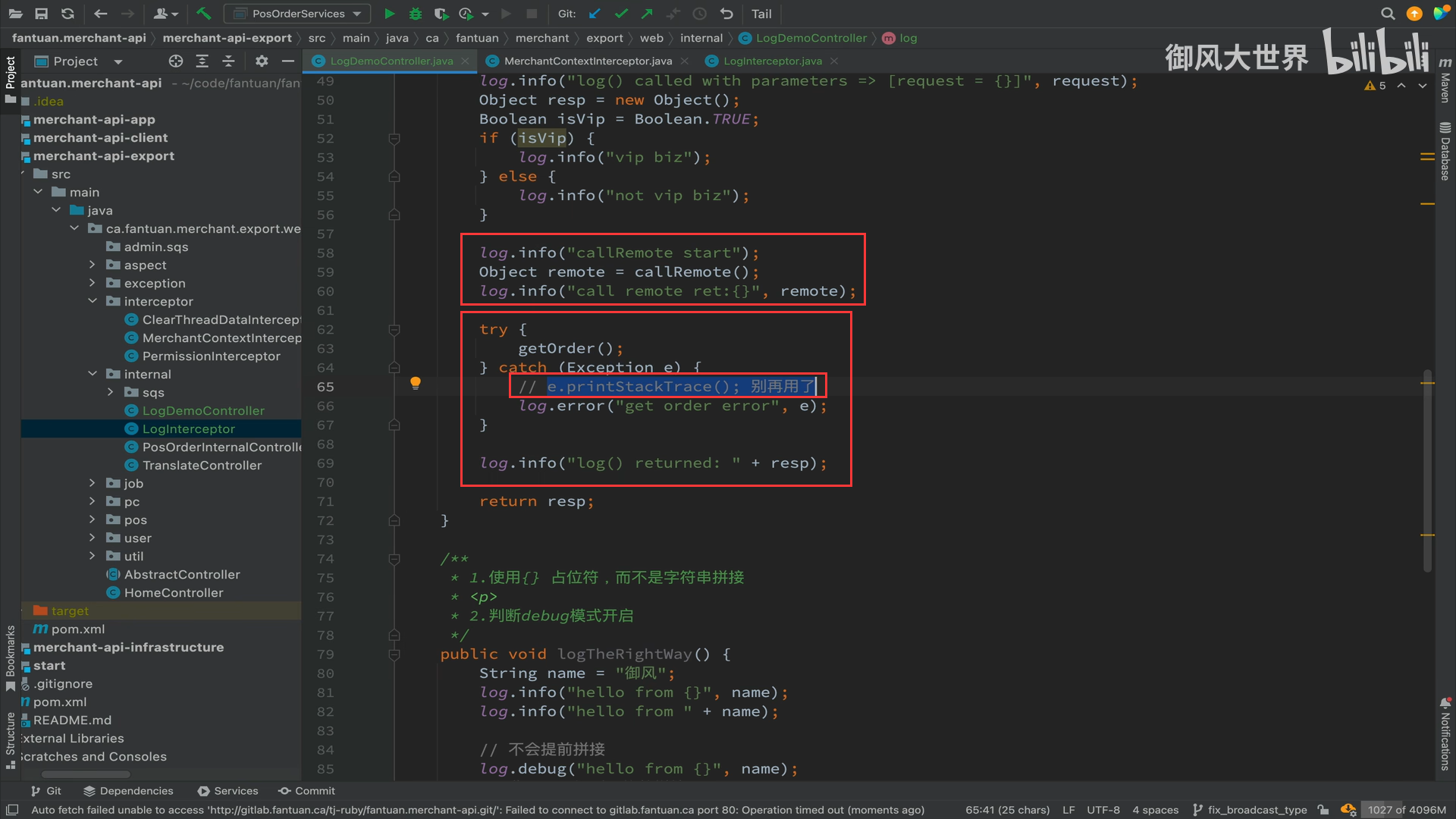Image resolution: width=1456 pixels, height=819 pixels.
Task: Click the UTF-8 encoding in status bar
Action: (1103, 810)
